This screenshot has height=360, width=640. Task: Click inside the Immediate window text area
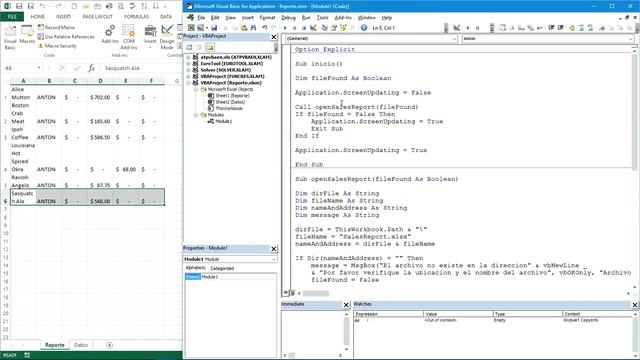(312, 331)
